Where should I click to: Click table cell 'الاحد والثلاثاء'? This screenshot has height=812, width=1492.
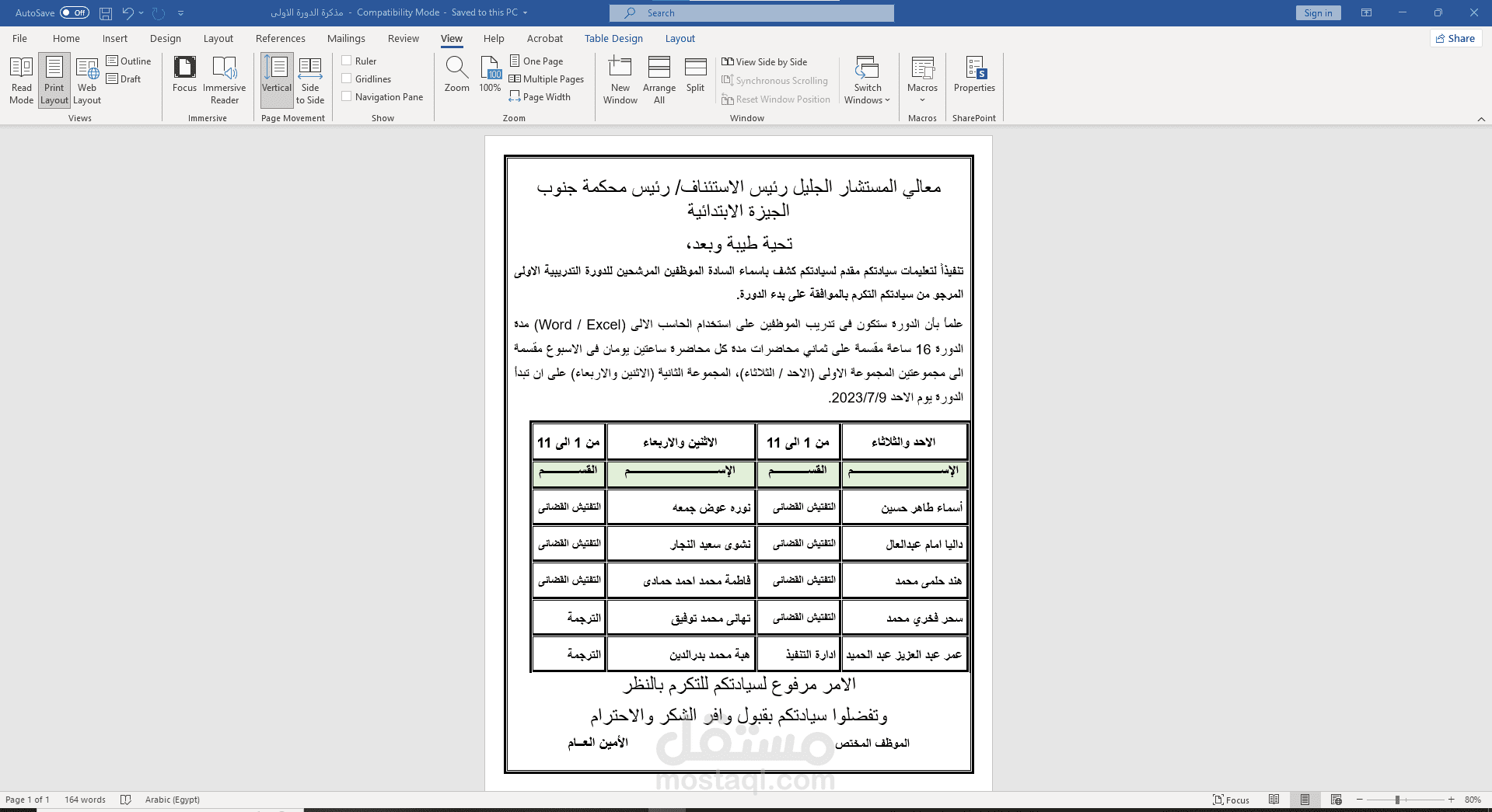pos(904,441)
